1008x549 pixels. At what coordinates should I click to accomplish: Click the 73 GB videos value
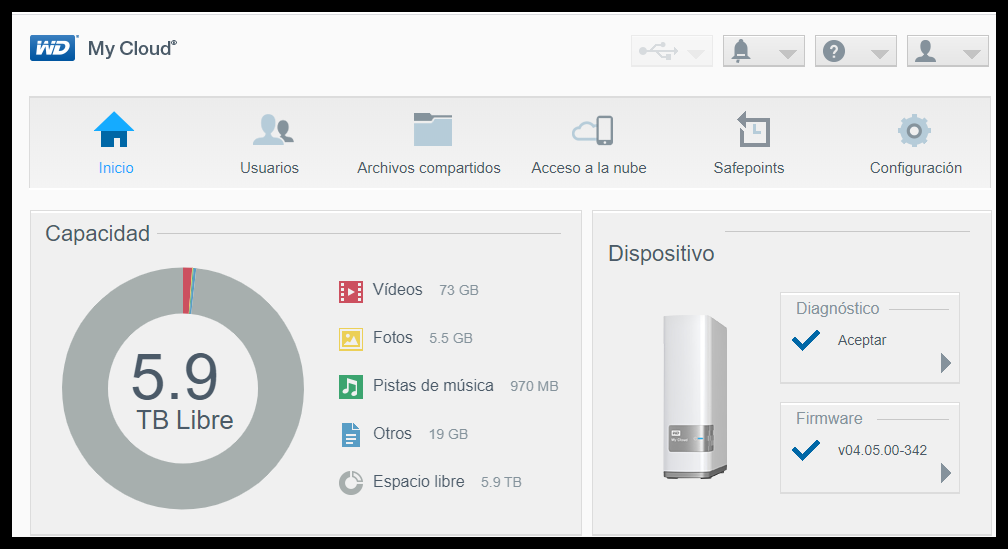pos(459,291)
